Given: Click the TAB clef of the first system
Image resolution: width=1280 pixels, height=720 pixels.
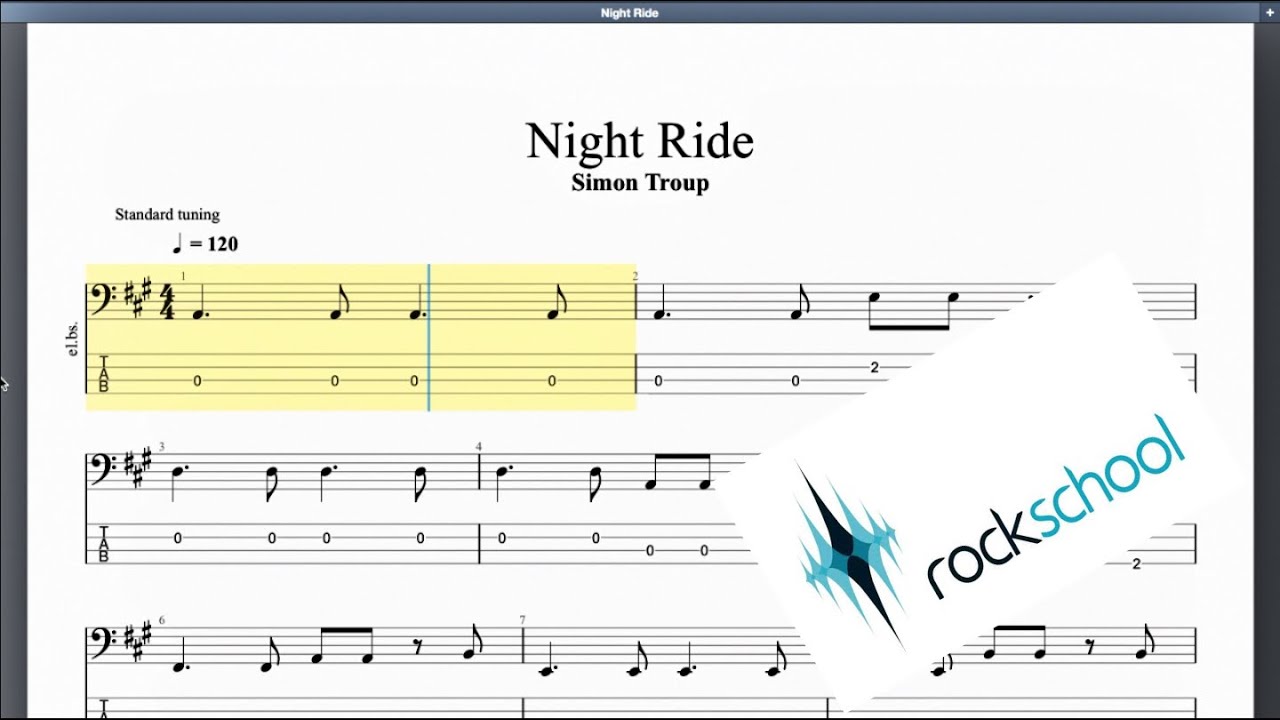Looking at the screenshot, I should point(103,374).
